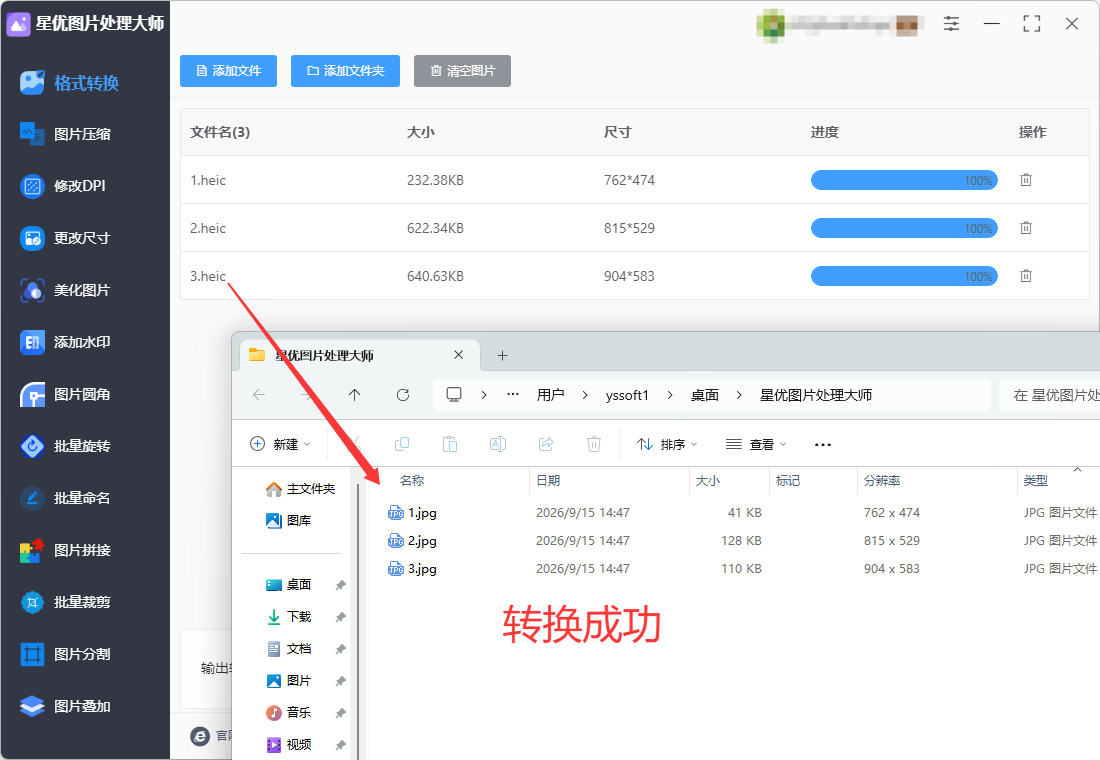This screenshot has width=1100, height=760.
Task: Click the app logo in title bar
Action: coord(18,24)
